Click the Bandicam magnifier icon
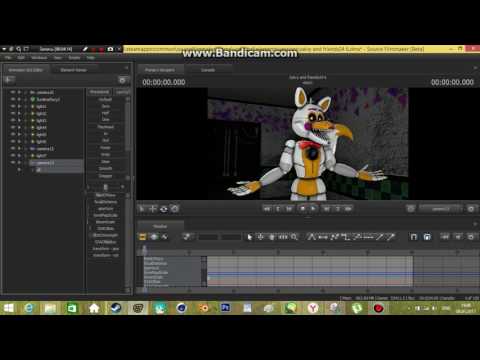The height and width of the screenshot is (360, 480). pos(19,49)
